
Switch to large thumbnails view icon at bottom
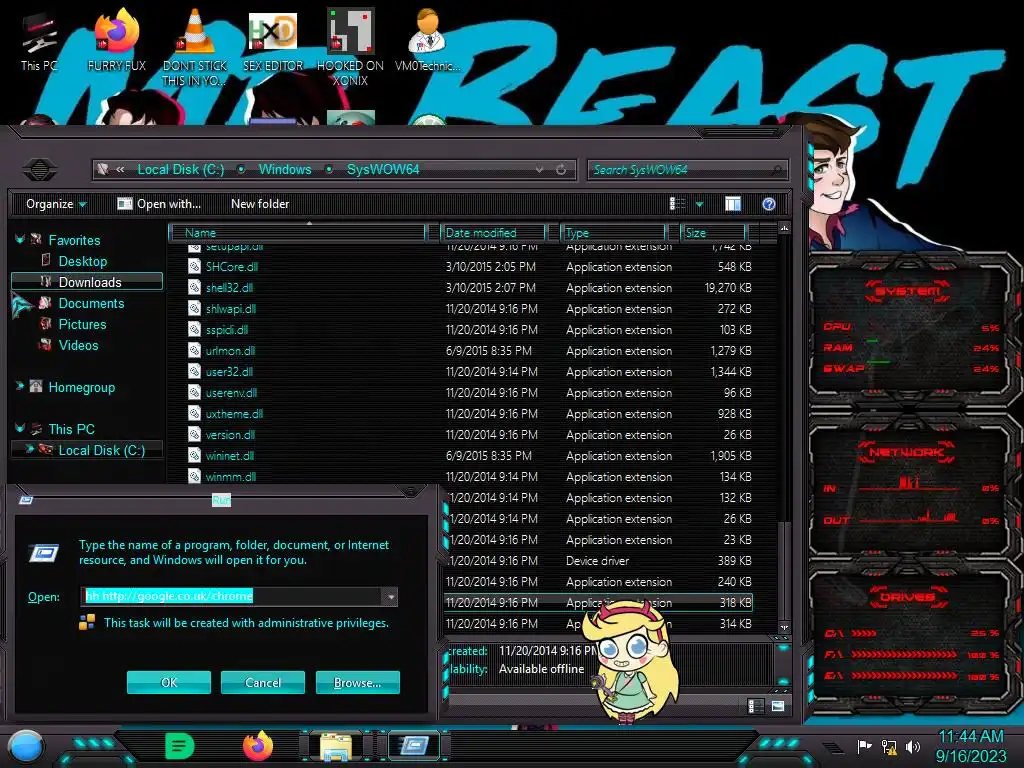point(778,706)
